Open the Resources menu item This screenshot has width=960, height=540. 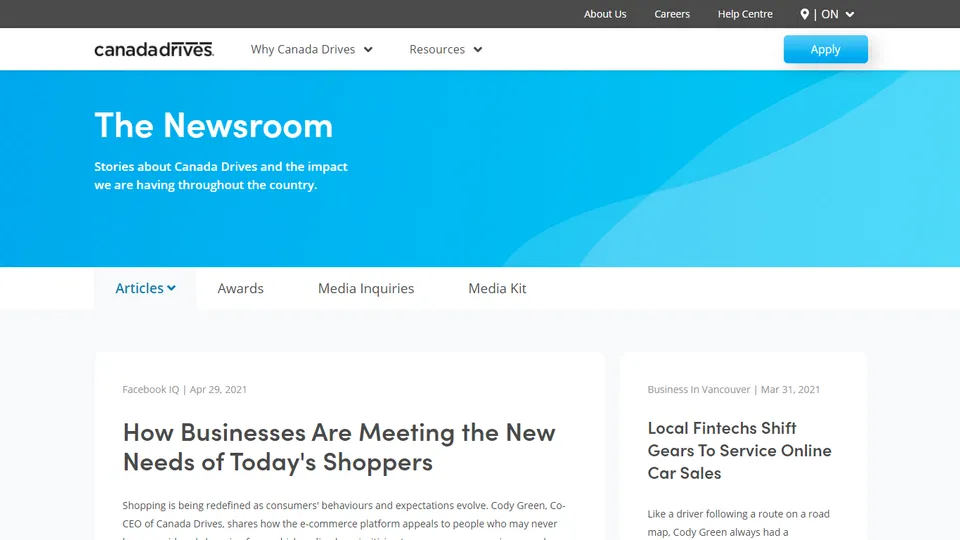click(446, 49)
